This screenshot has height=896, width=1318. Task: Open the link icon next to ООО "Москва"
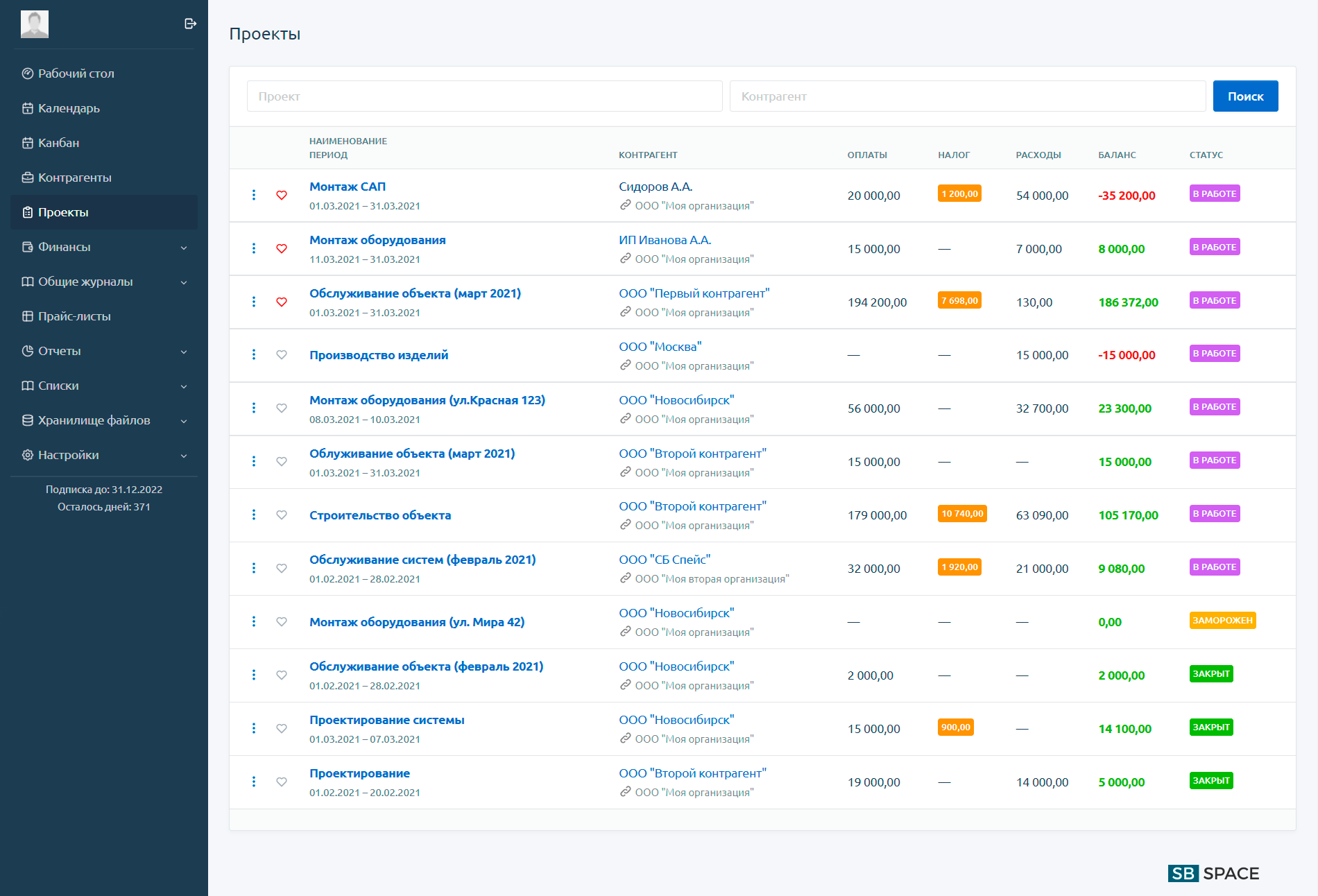click(x=626, y=365)
